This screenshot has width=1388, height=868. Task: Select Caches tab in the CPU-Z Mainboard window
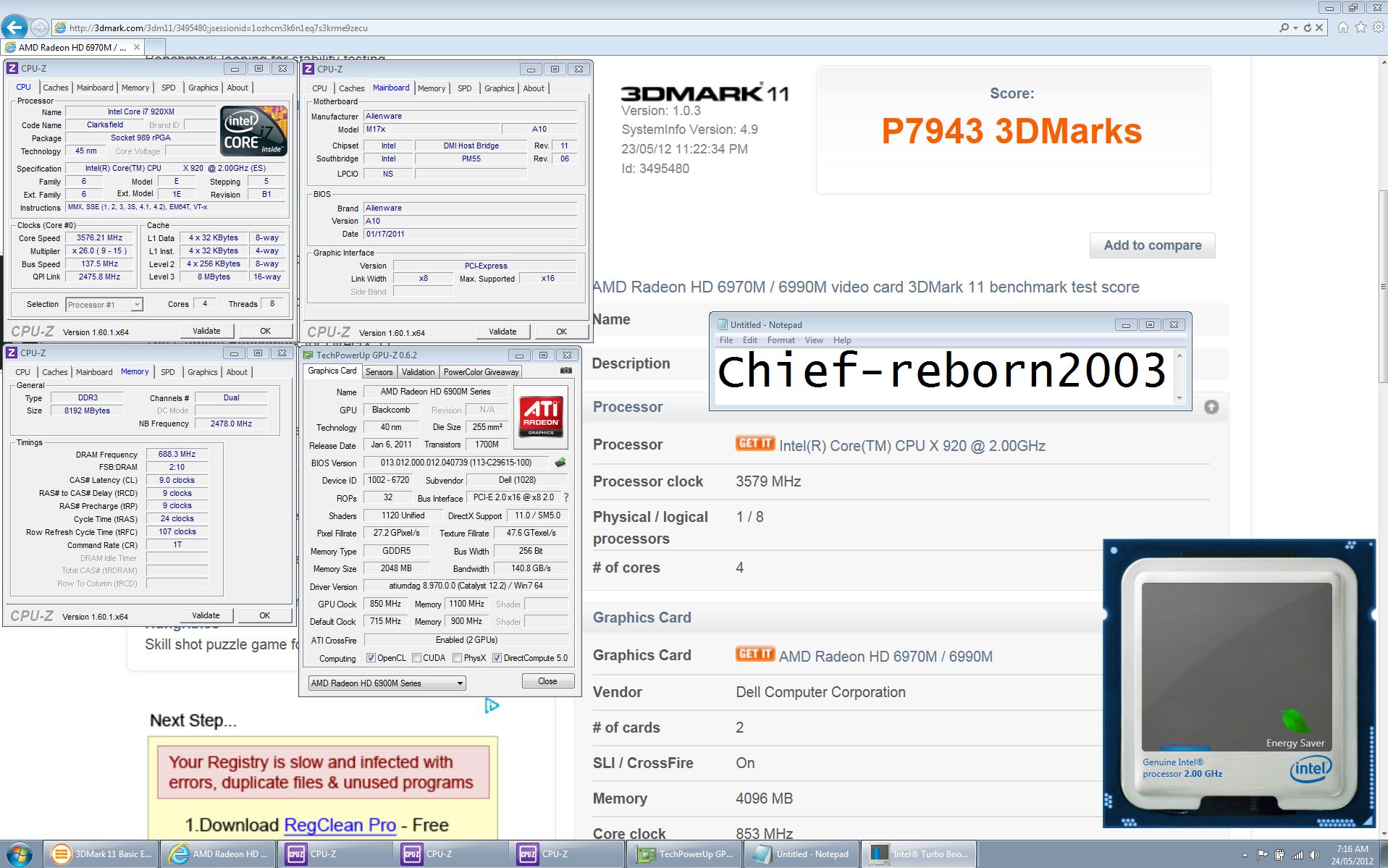click(352, 88)
